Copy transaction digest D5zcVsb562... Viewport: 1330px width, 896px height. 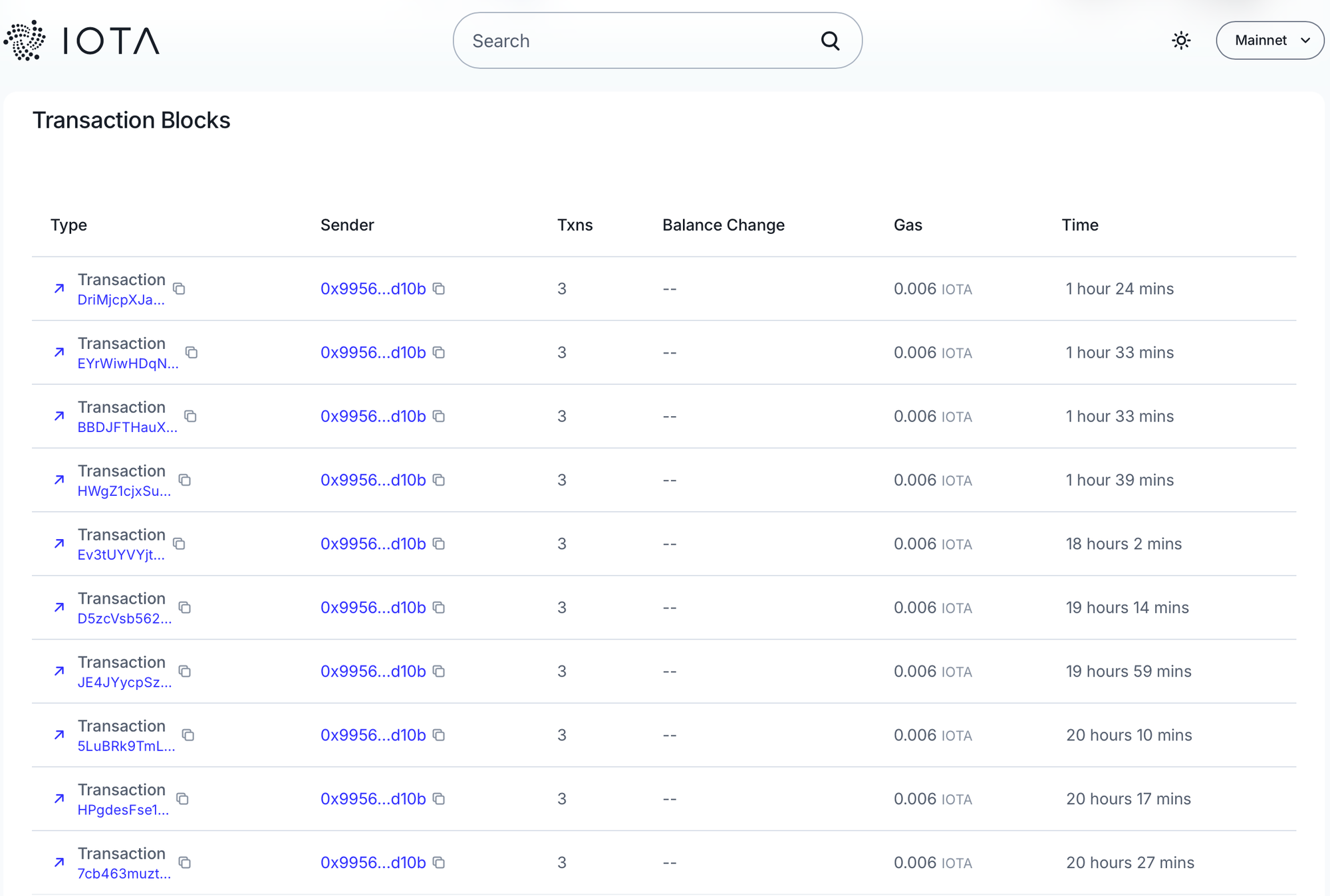185,608
